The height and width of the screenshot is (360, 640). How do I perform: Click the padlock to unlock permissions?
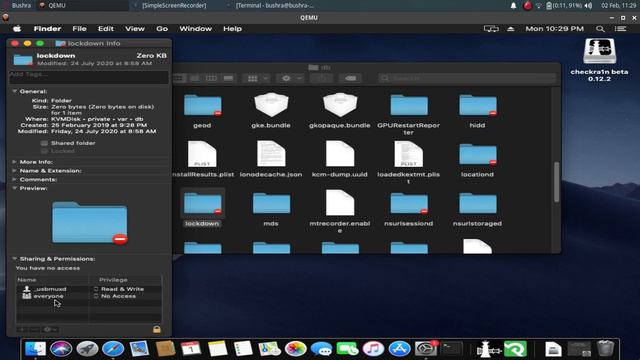pos(157,329)
